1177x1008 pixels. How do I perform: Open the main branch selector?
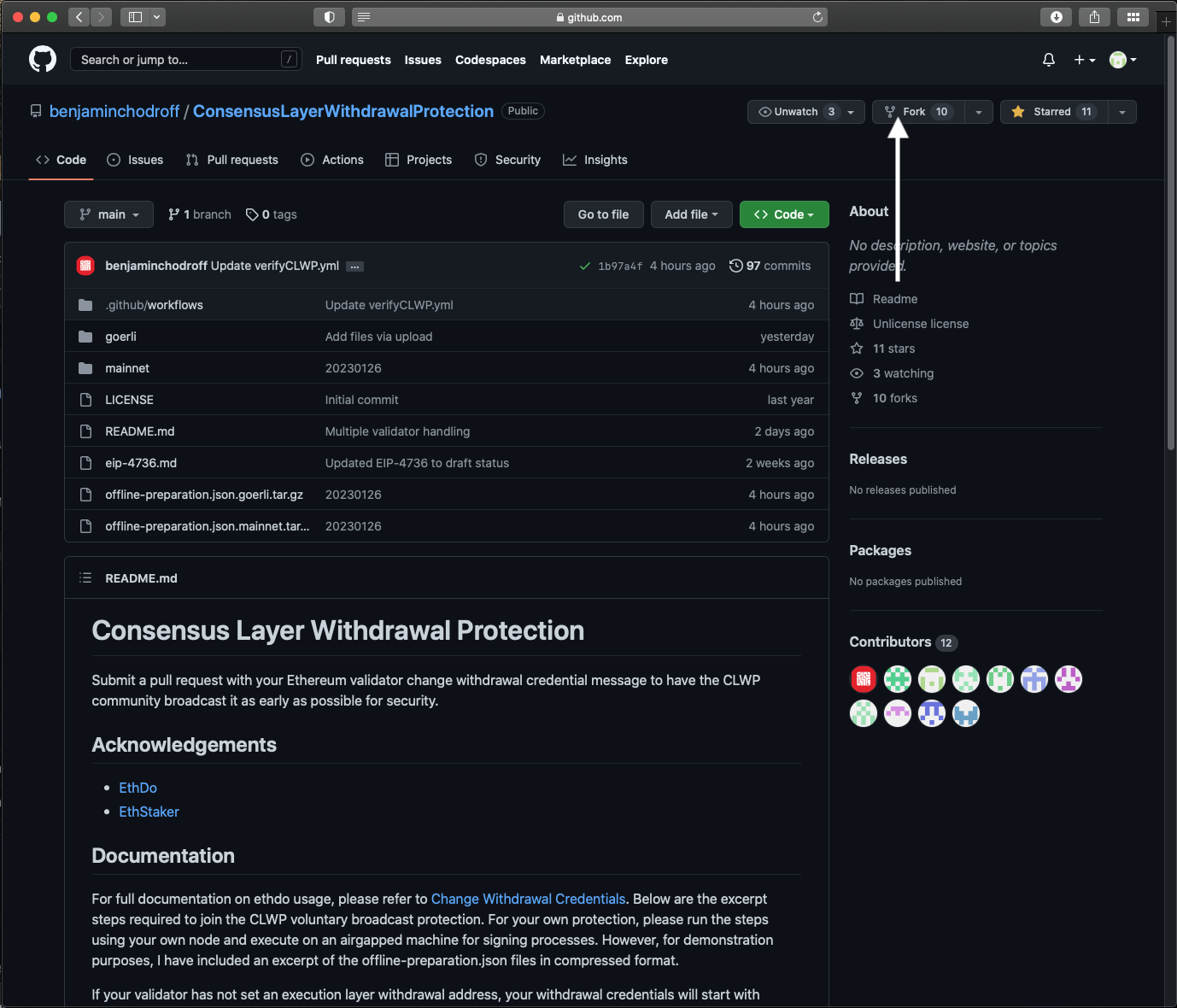click(109, 214)
